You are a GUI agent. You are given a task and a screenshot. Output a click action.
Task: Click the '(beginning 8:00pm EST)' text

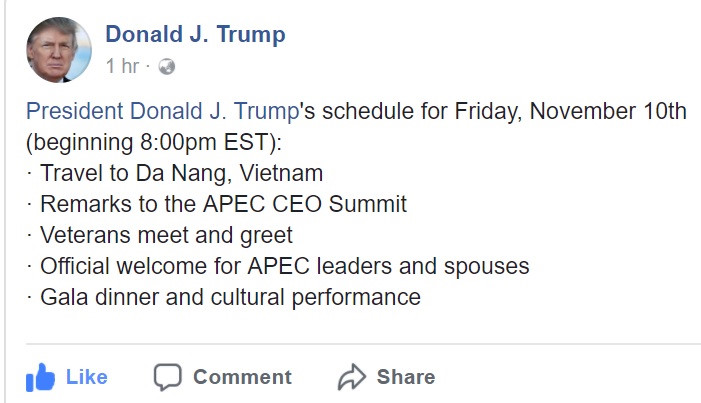[144, 142]
